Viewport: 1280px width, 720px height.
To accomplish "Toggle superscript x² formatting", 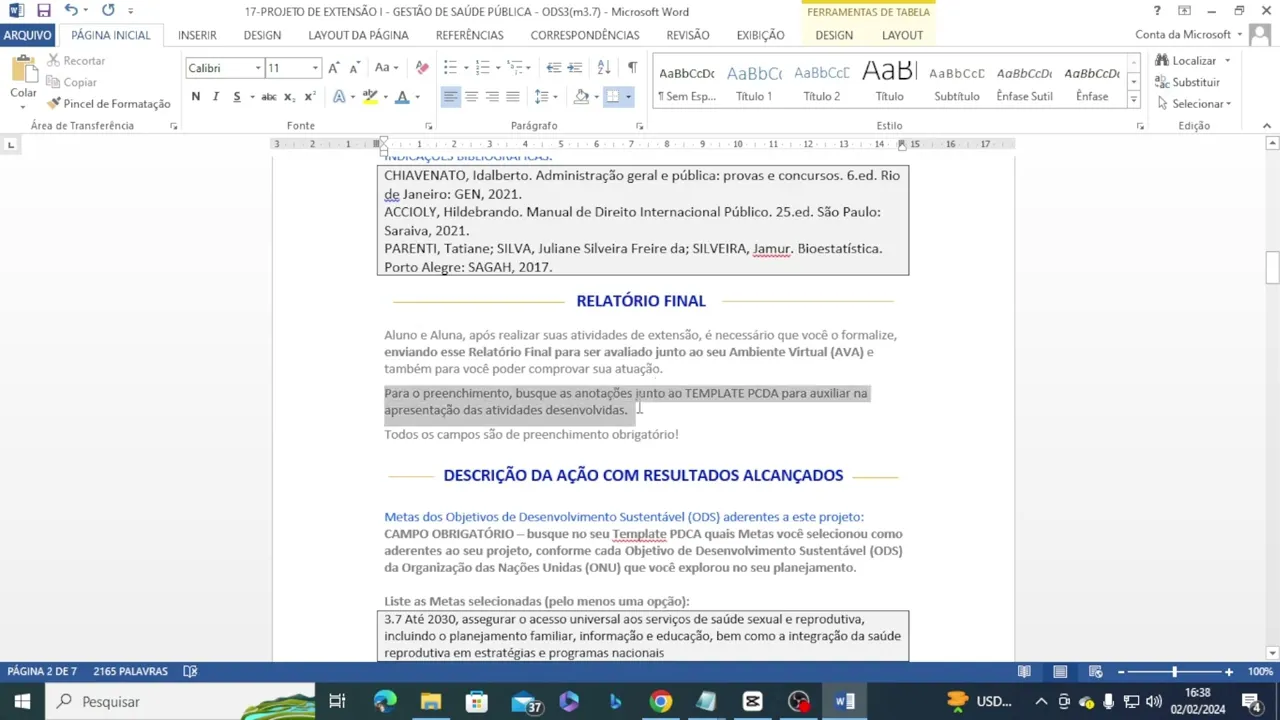I will click(x=309, y=96).
